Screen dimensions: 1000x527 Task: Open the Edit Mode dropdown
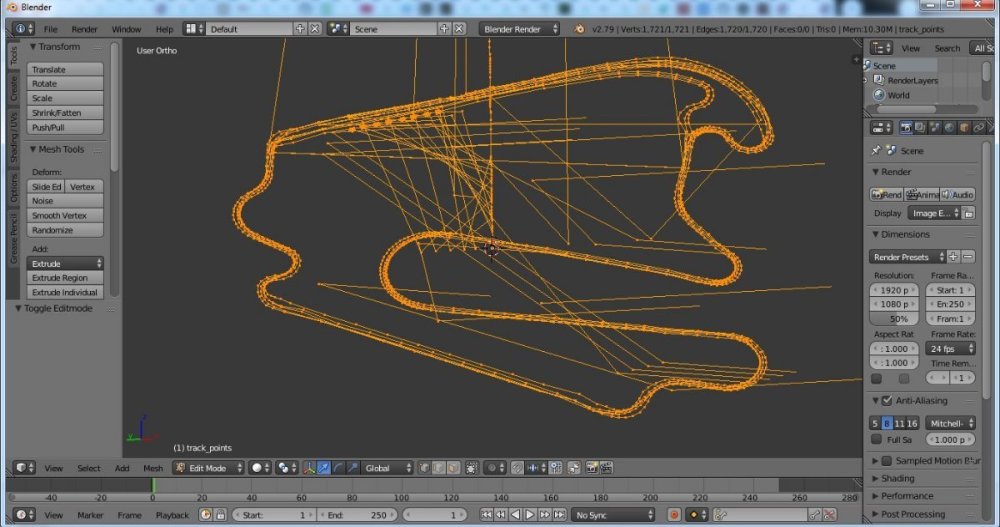[208, 468]
